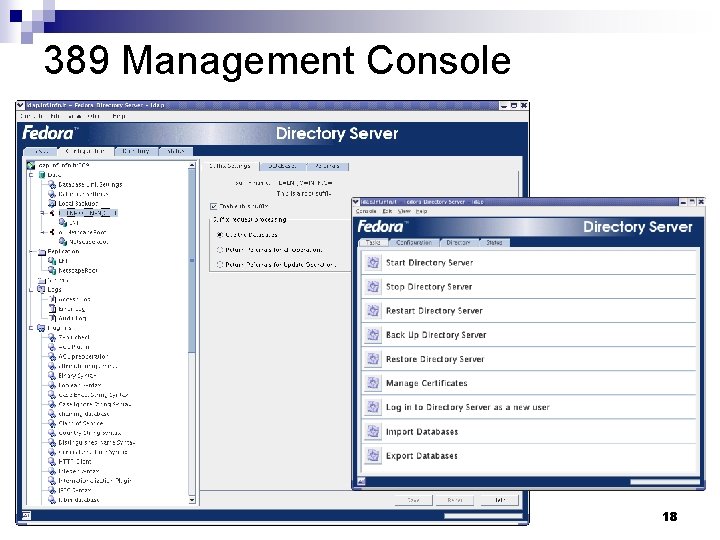Click the Binary Syntax plugin icon
720x540 pixels.
click(x=52, y=376)
